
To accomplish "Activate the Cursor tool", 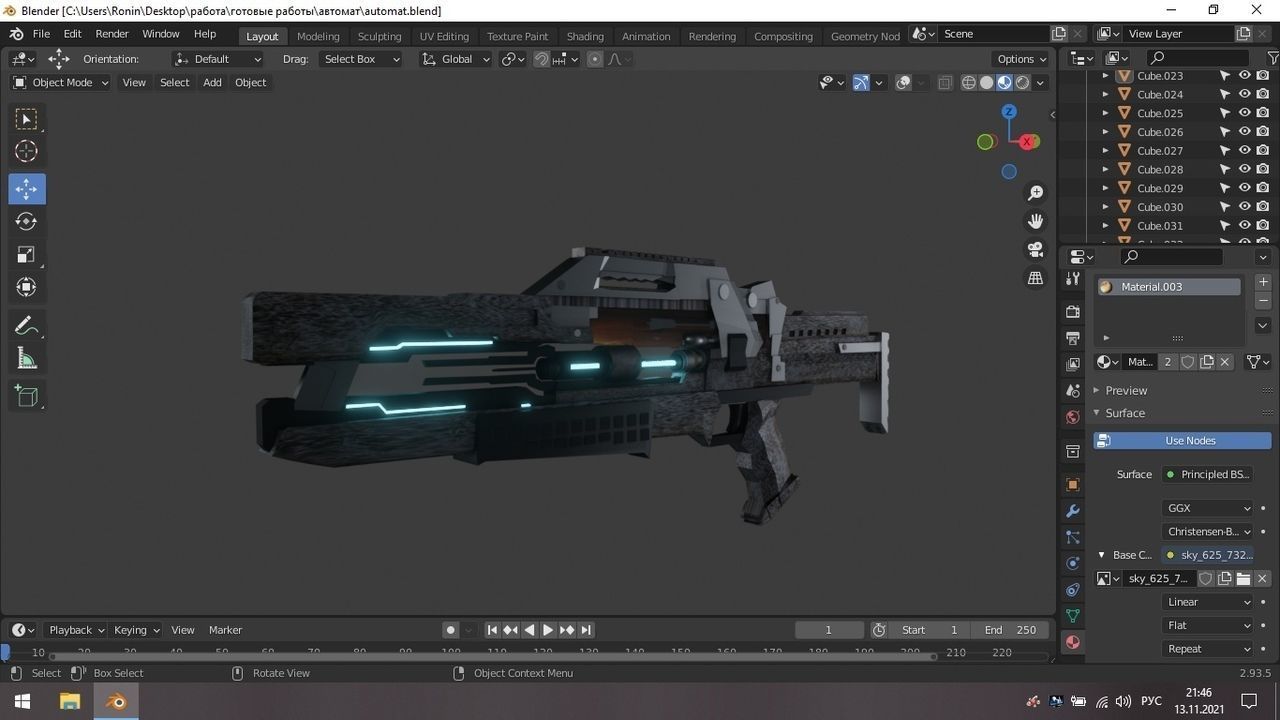I will tap(27, 152).
